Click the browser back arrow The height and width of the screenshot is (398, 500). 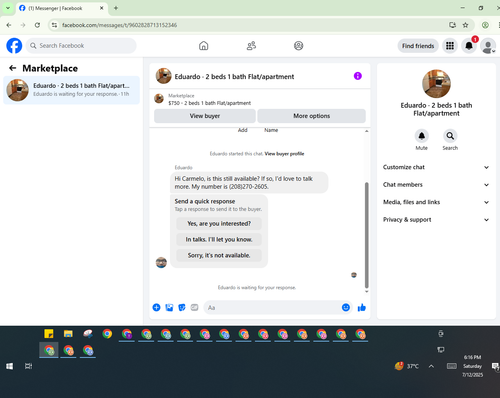point(9,25)
